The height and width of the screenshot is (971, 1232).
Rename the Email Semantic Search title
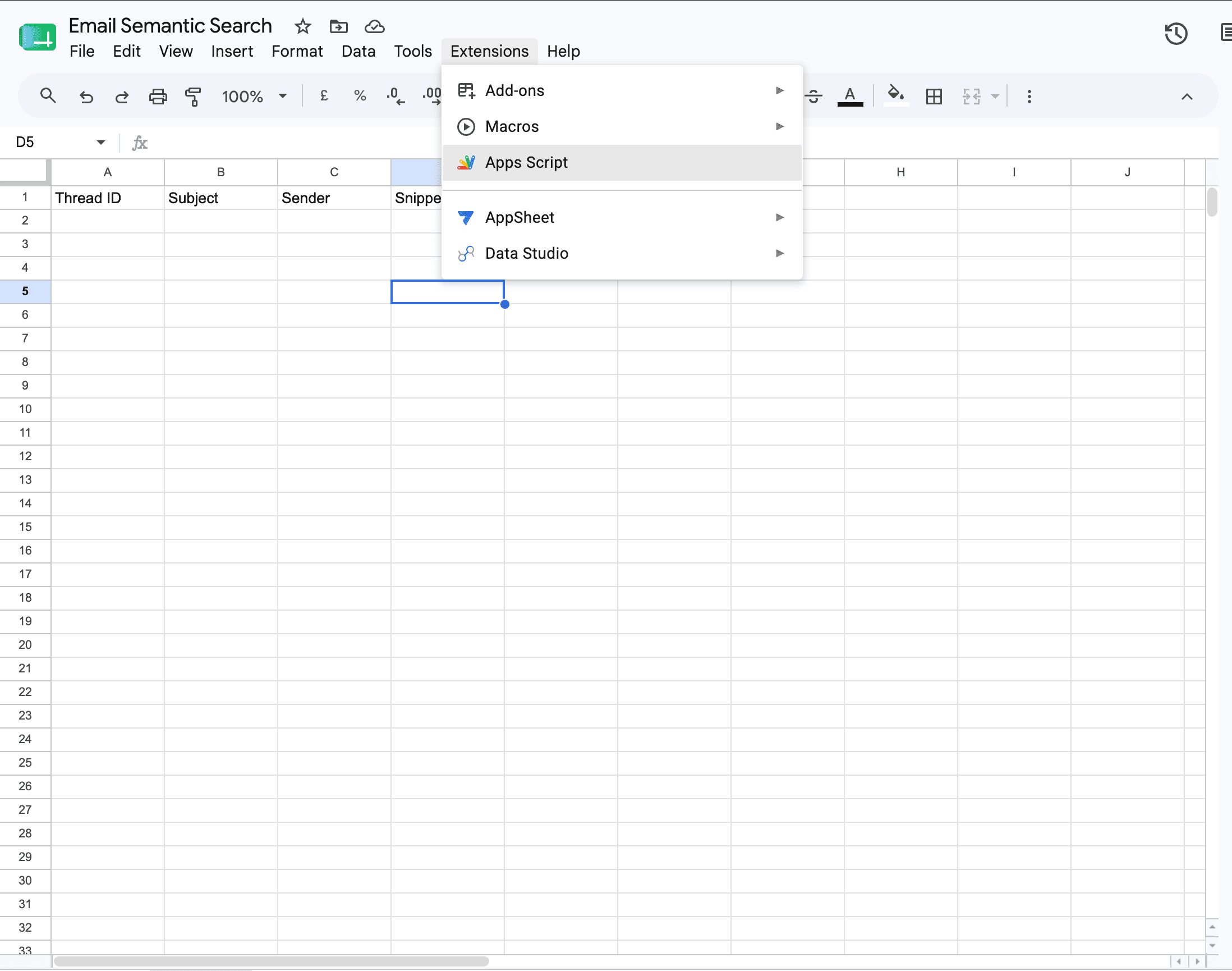point(170,26)
